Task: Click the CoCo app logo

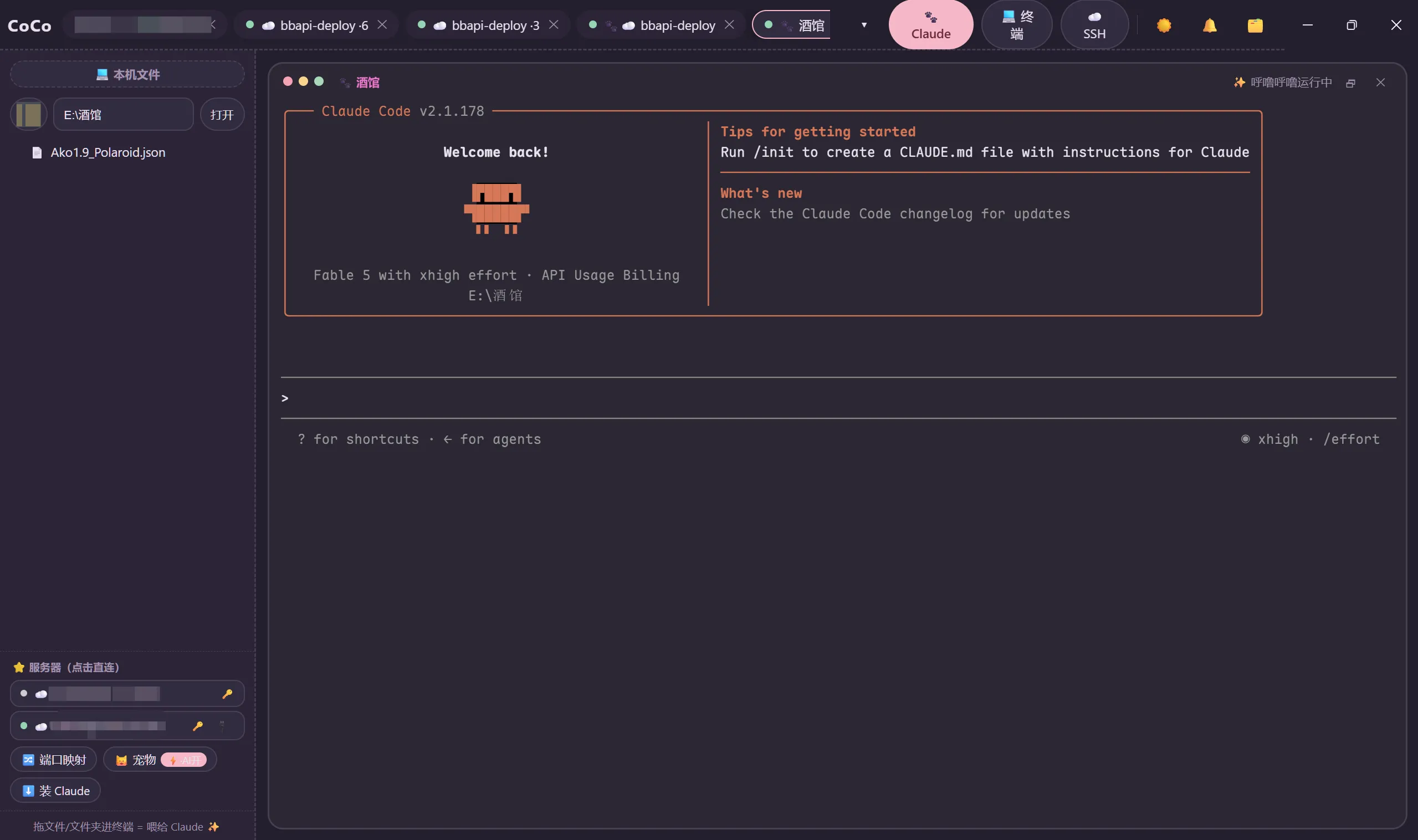Action: coord(29,26)
